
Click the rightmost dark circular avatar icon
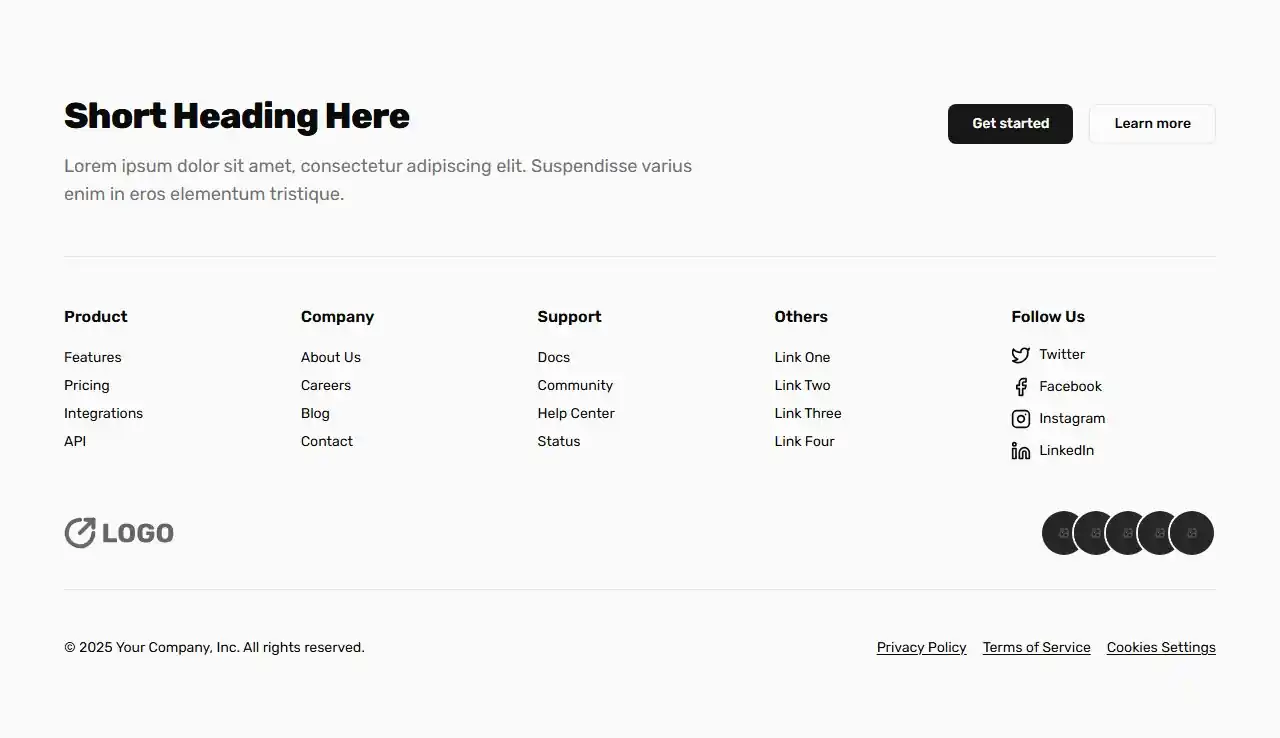(1192, 533)
